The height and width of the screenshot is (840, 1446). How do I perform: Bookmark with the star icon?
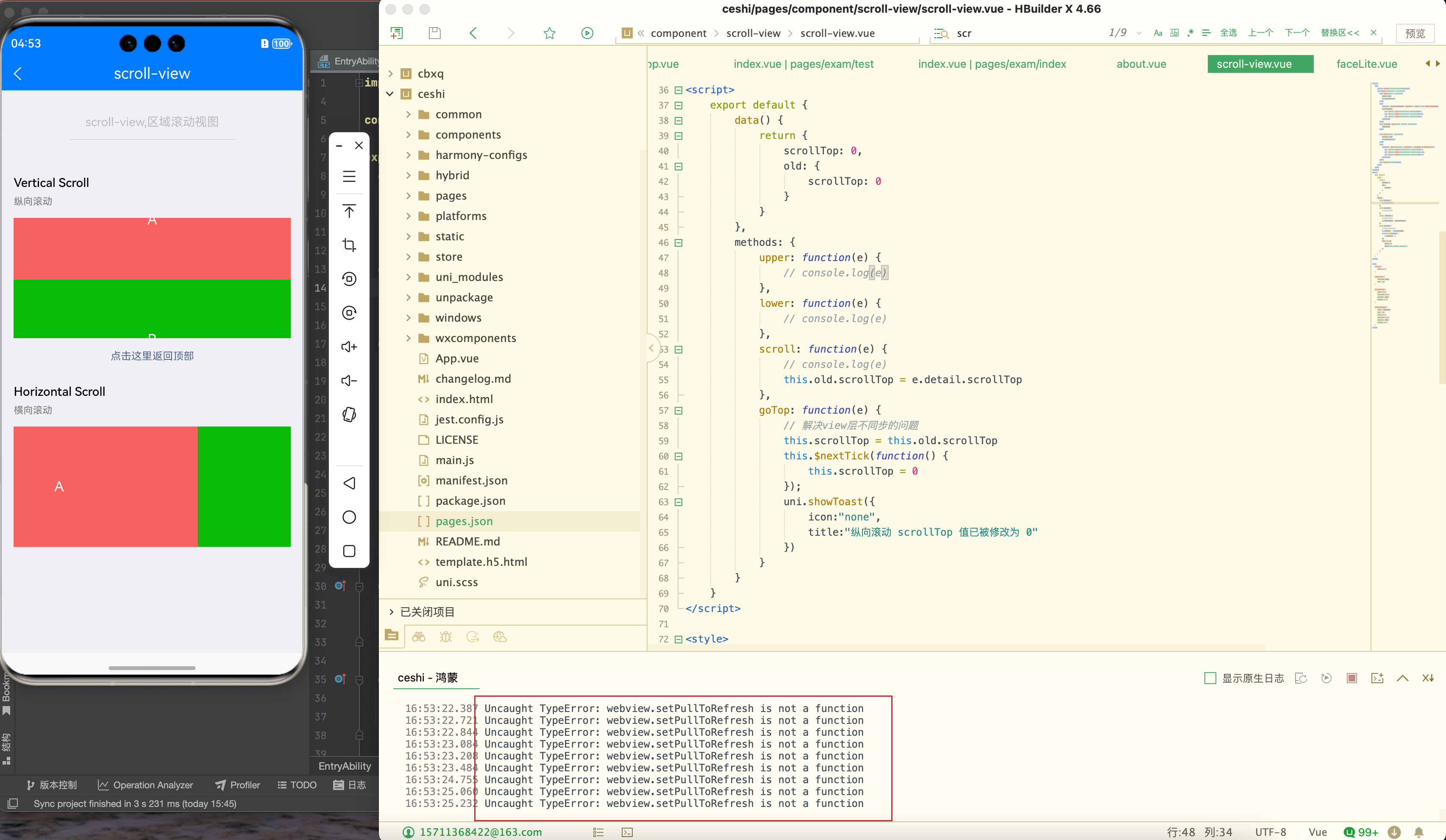point(549,33)
